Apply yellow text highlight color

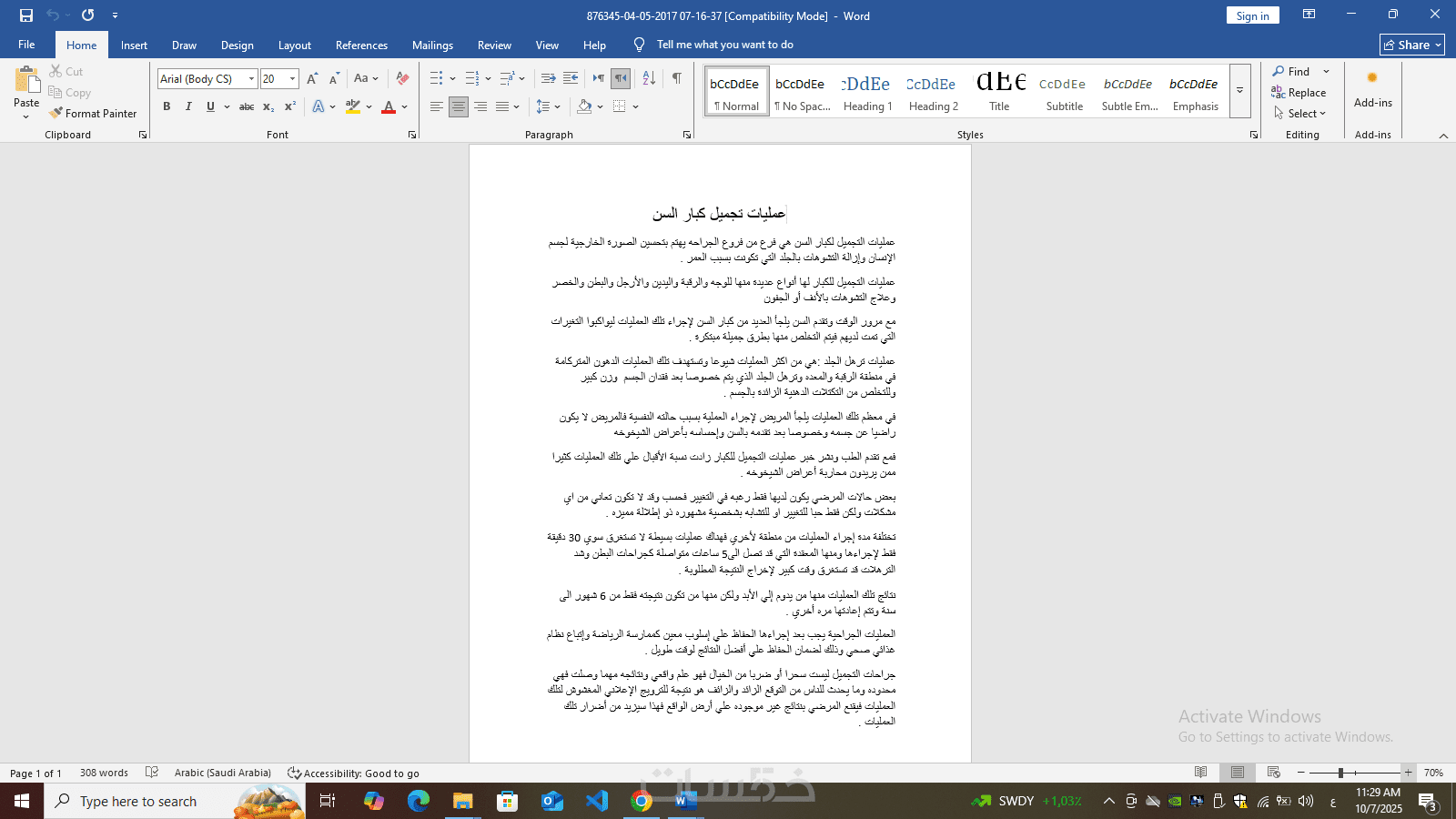(353, 107)
